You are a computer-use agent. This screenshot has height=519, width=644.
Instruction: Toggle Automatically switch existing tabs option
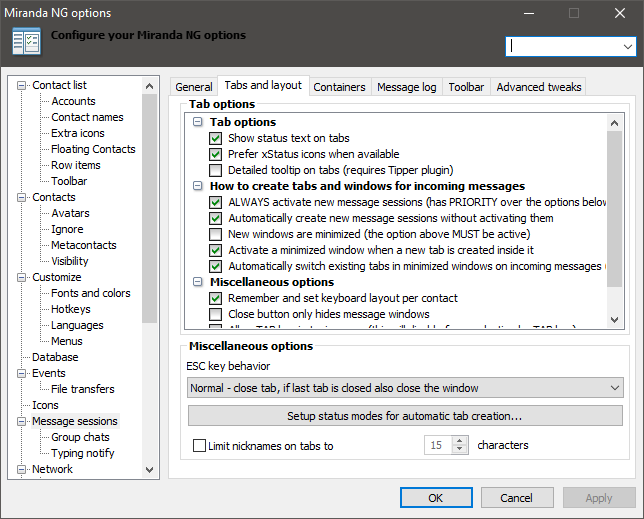click(x=215, y=266)
